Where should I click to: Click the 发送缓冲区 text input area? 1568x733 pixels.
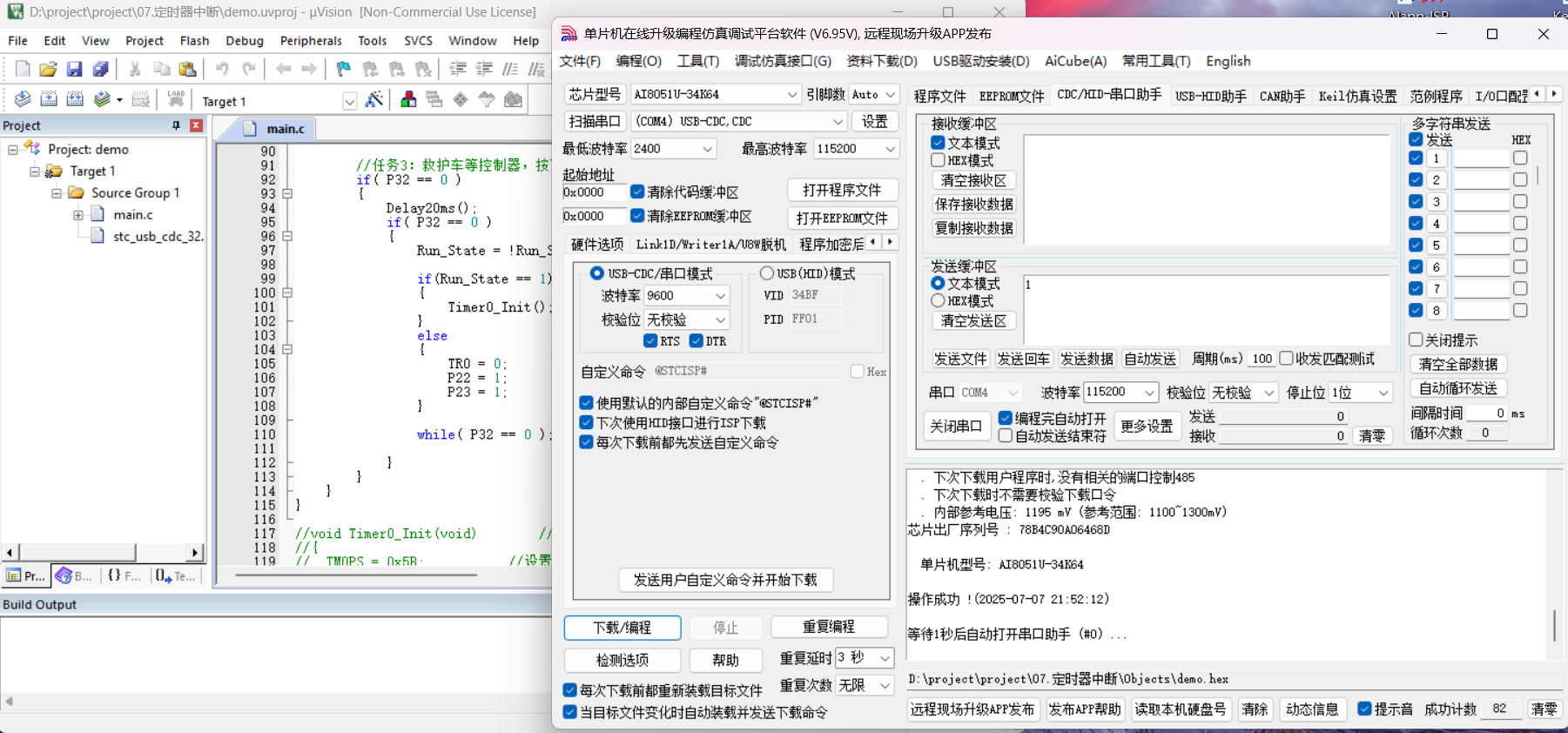tap(1206, 309)
